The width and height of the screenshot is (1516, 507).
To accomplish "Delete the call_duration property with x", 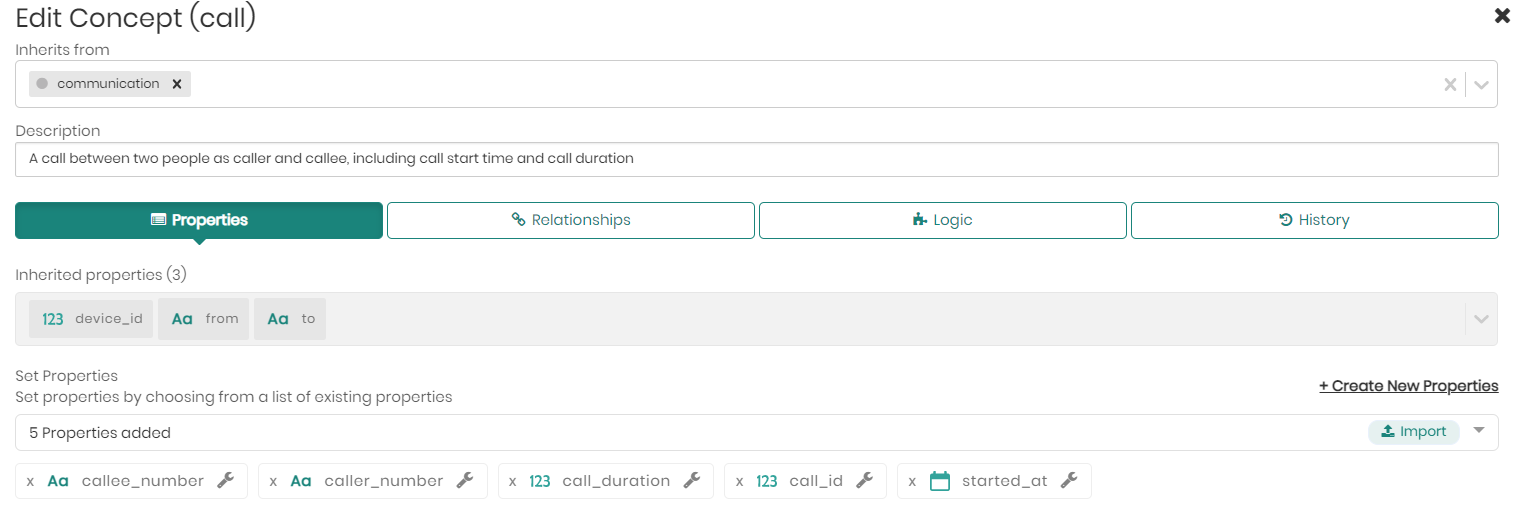I will click(513, 481).
